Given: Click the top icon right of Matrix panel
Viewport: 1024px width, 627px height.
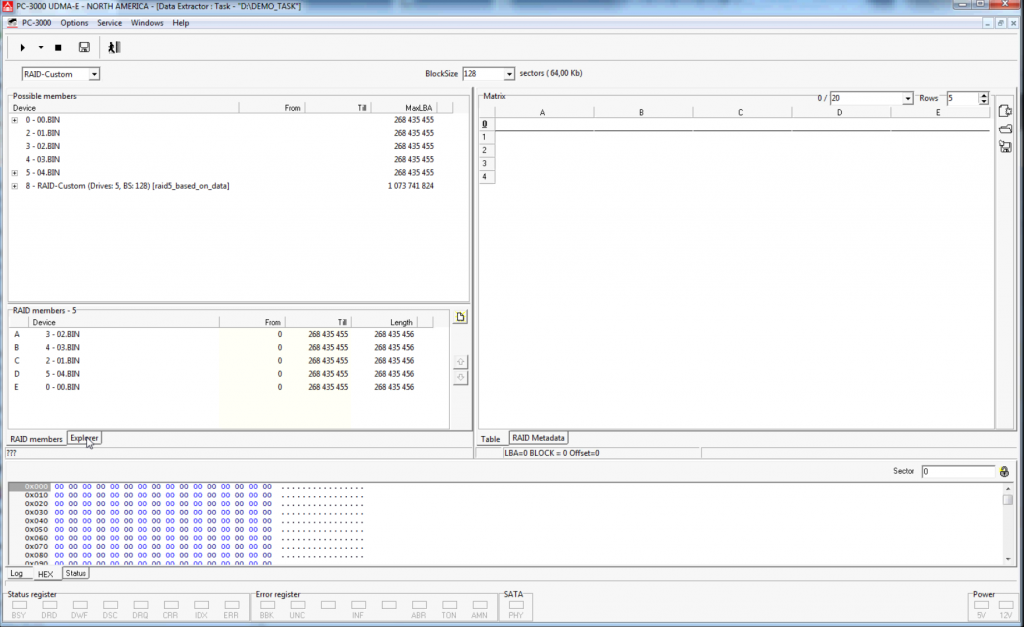Looking at the screenshot, I should (x=1006, y=110).
